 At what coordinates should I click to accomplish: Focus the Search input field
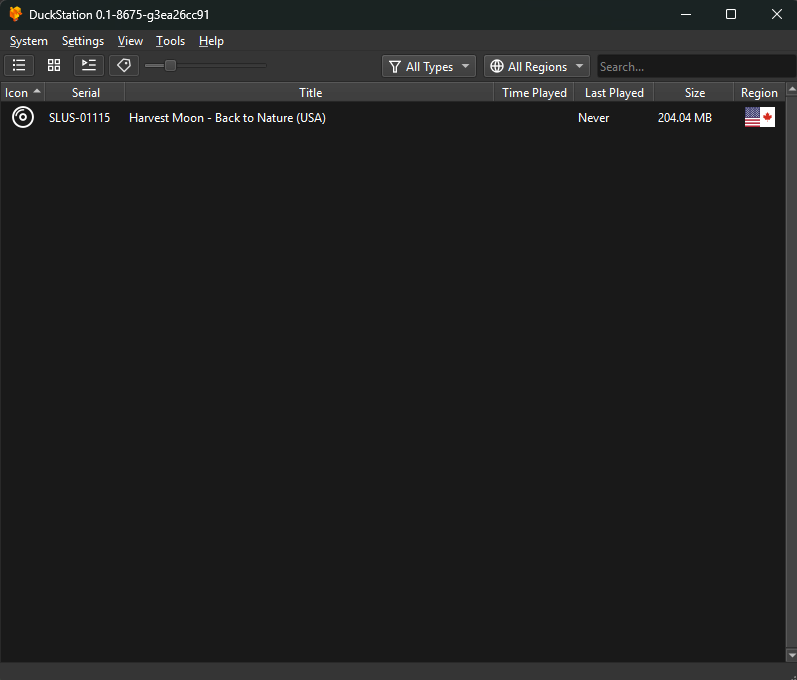click(x=696, y=67)
